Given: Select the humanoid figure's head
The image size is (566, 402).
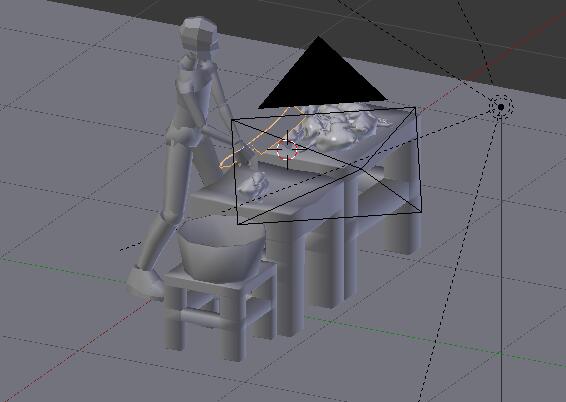Looking at the screenshot, I should pos(200,35).
